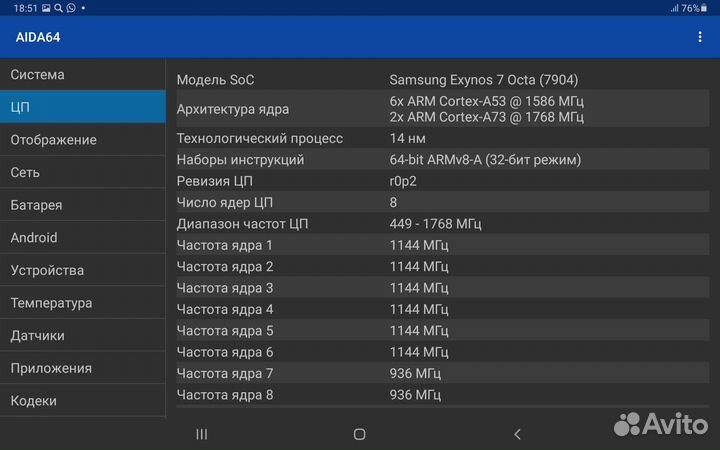The width and height of the screenshot is (720, 450).
Task: Open the Сеть section
Action: click(83, 172)
